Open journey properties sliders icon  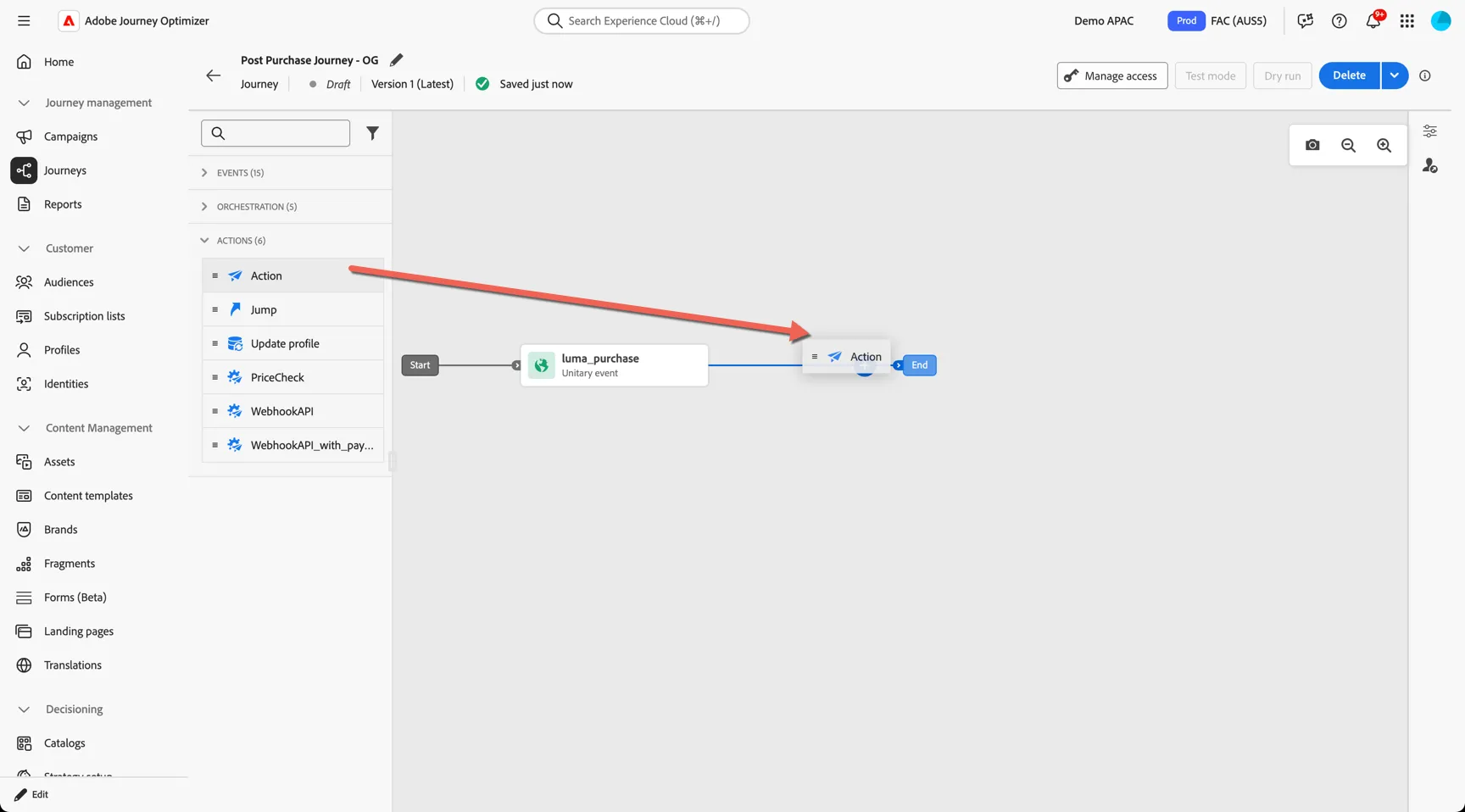tap(1429, 131)
